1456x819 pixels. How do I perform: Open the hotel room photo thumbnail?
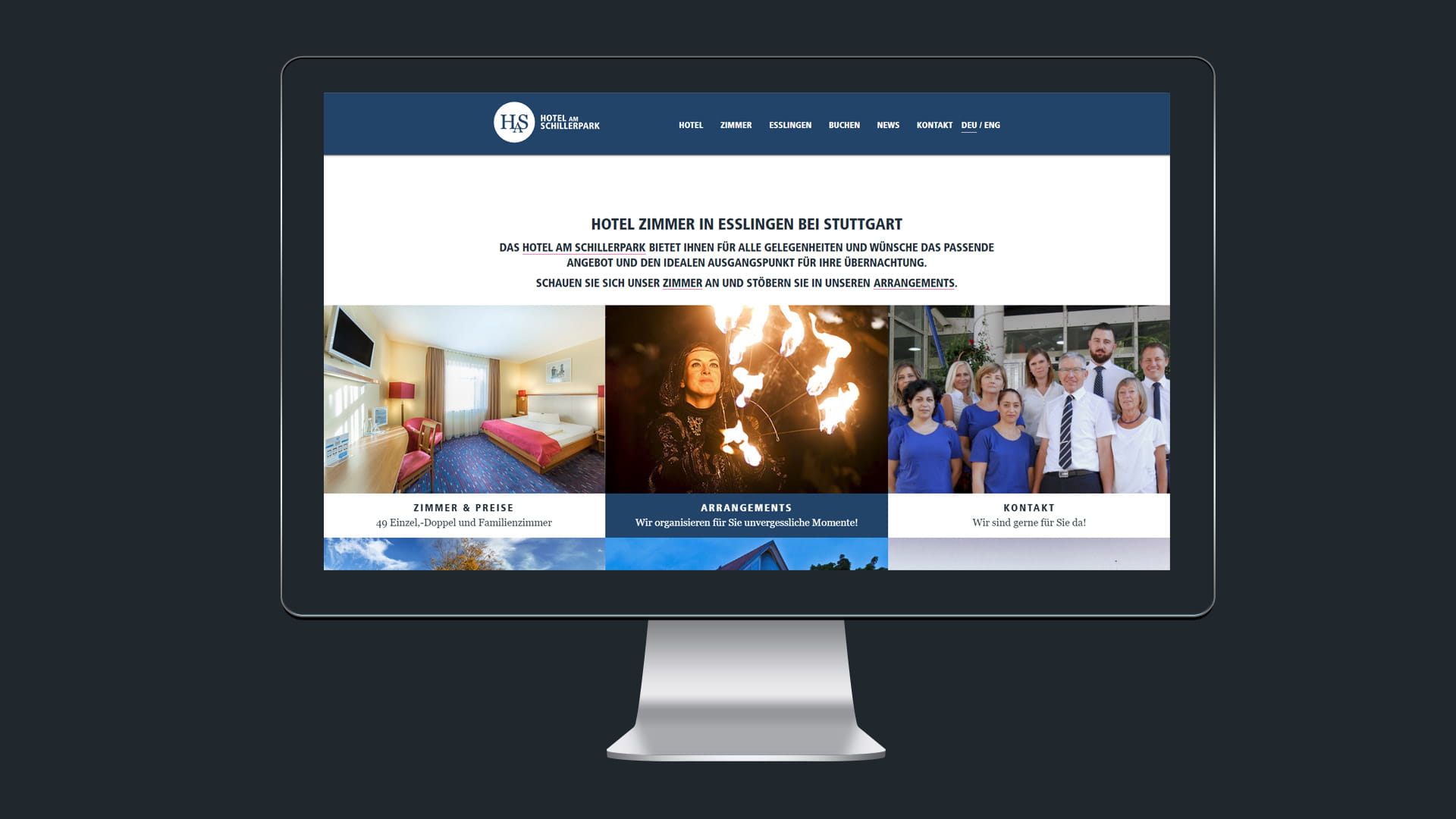coord(464,400)
